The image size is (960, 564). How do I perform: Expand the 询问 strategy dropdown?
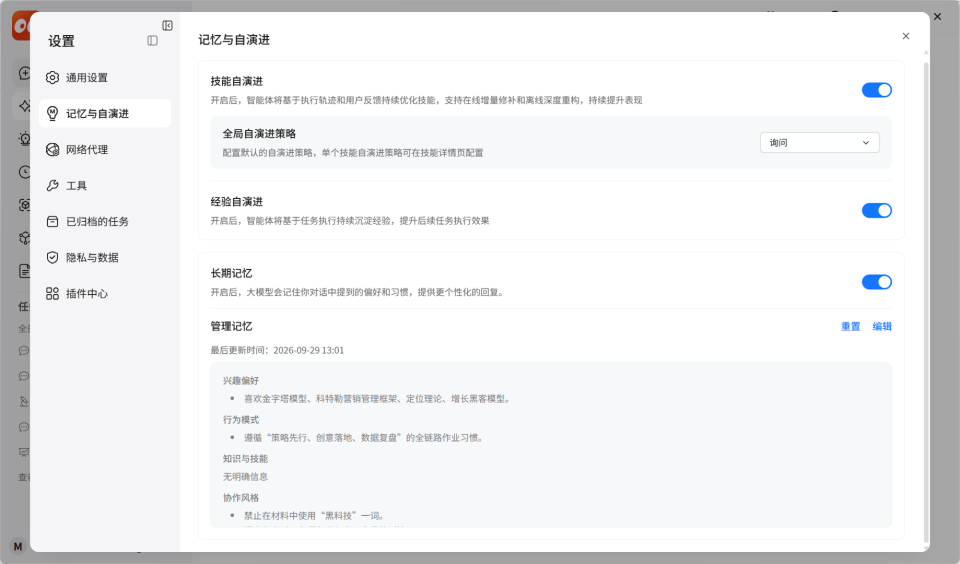pos(820,143)
